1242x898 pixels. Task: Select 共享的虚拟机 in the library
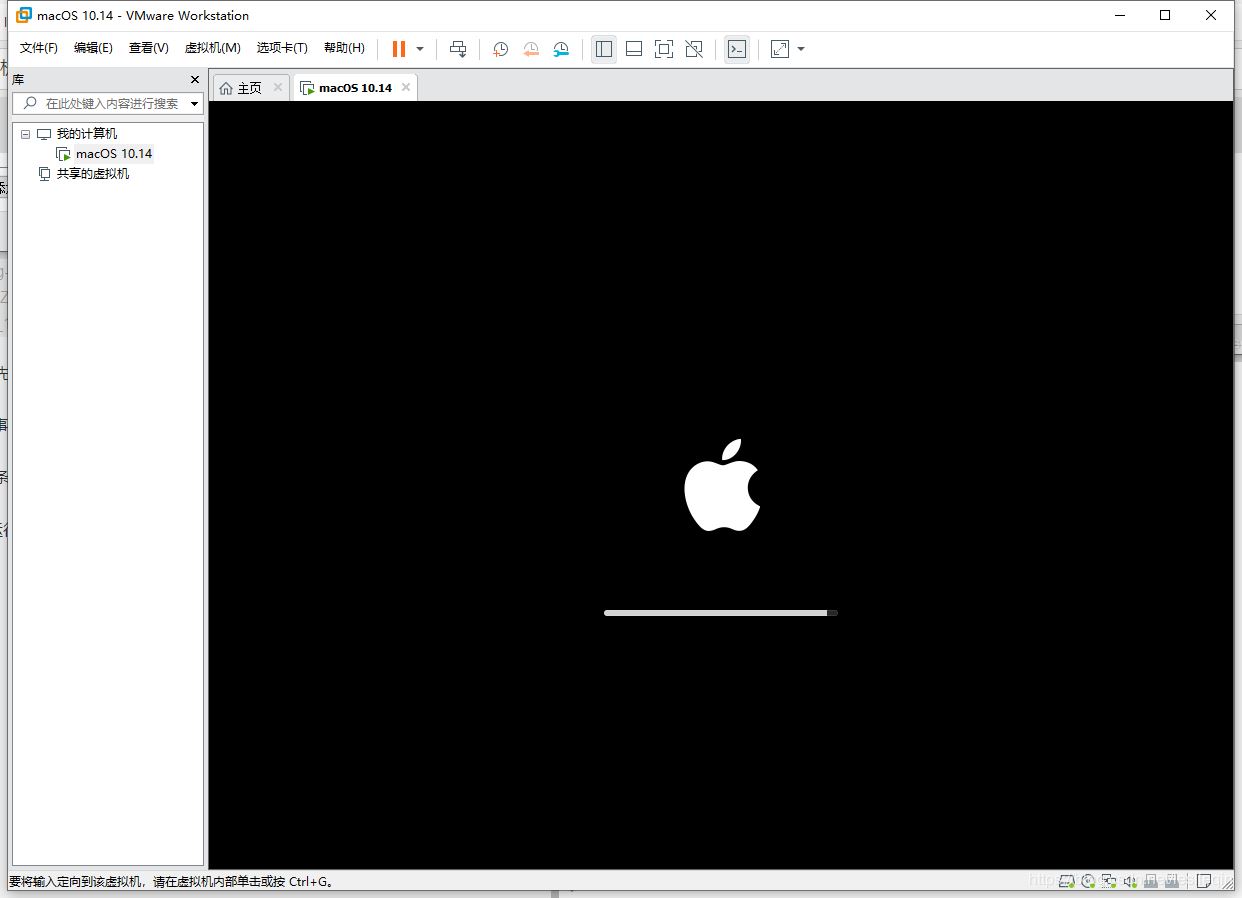point(92,174)
